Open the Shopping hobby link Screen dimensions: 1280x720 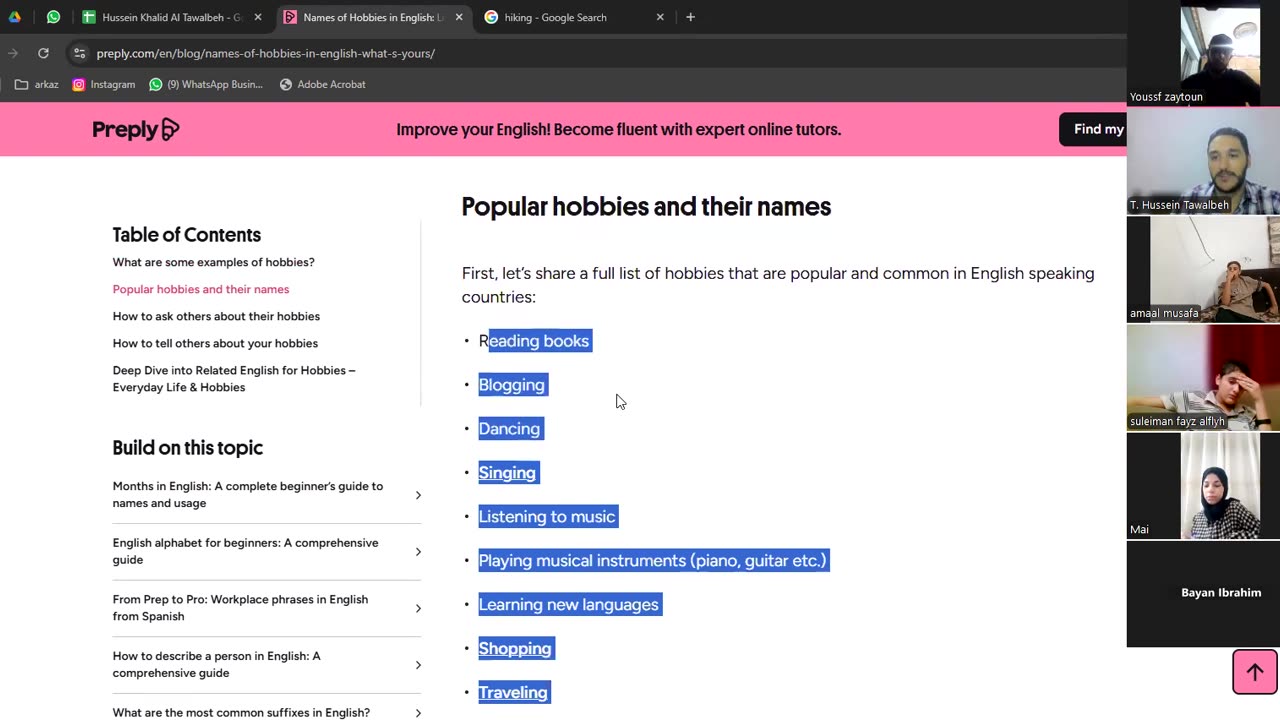pyautogui.click(x=514, y=649)
